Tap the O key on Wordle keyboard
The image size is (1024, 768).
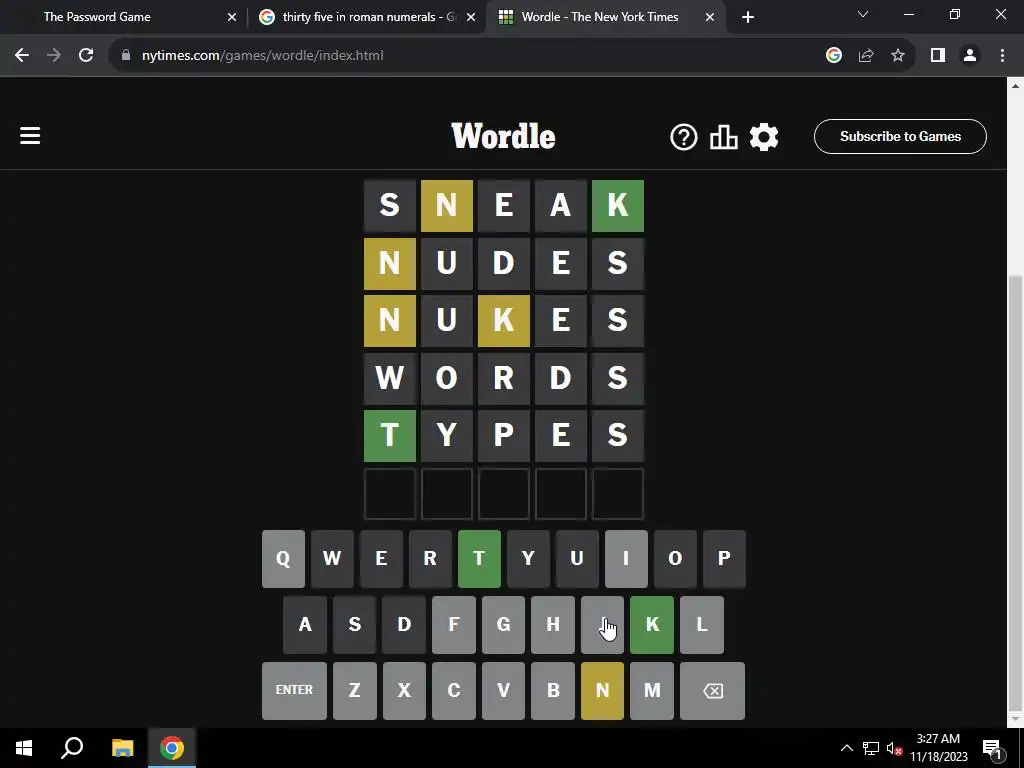tap(675, 558)
